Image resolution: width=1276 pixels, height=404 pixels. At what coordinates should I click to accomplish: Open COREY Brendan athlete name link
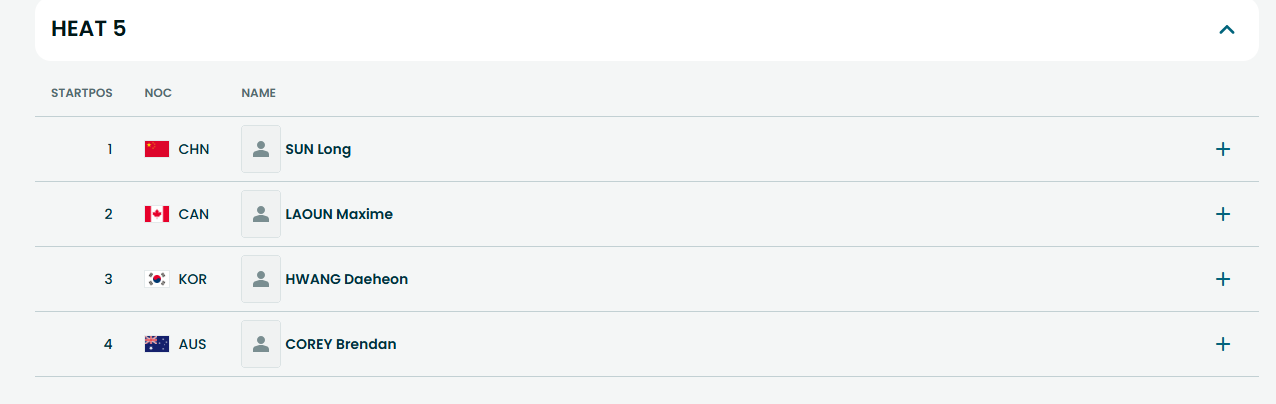(341, 344)
